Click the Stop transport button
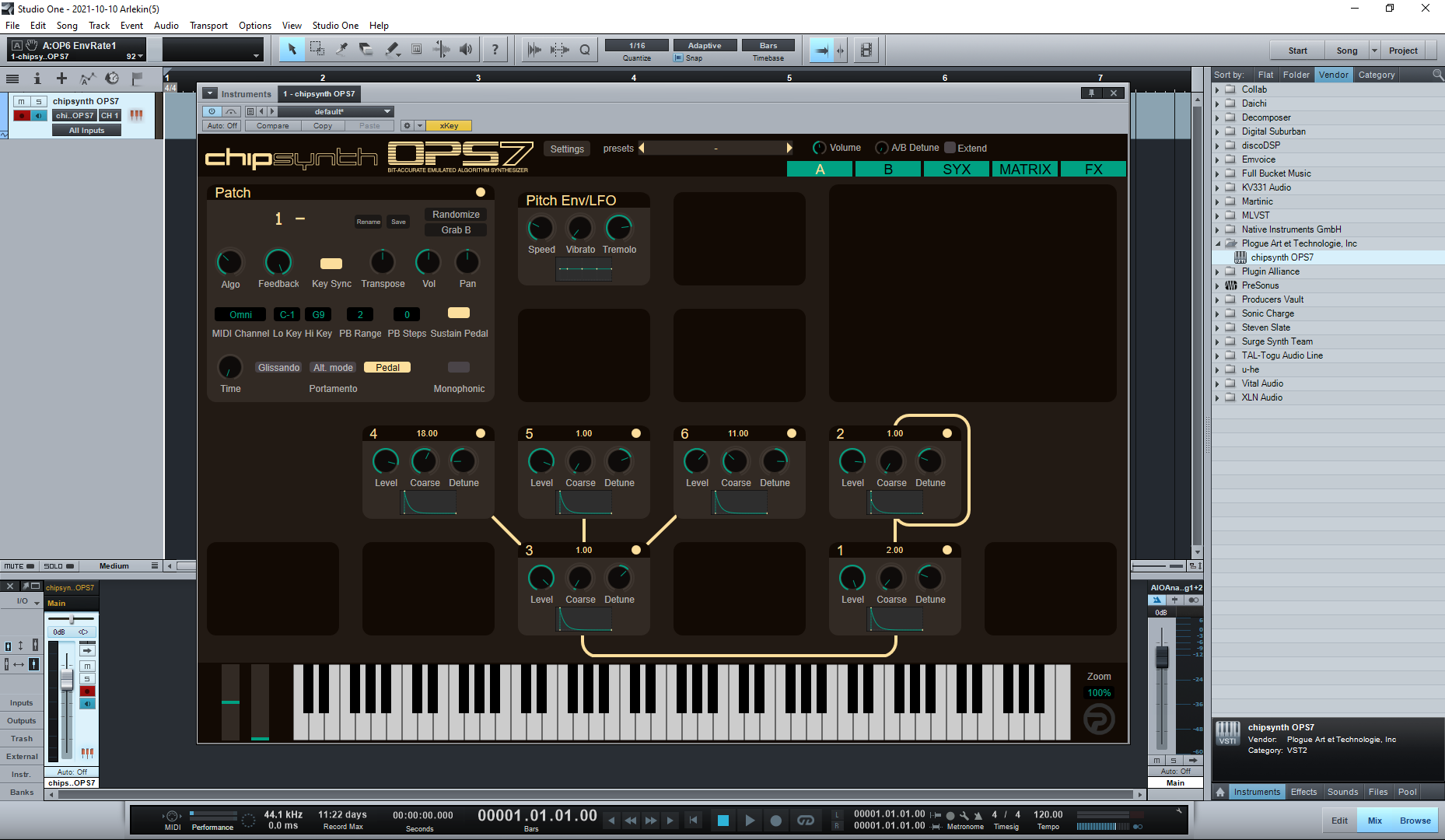This screenshot has height=840, width=1445. point(722,820)
